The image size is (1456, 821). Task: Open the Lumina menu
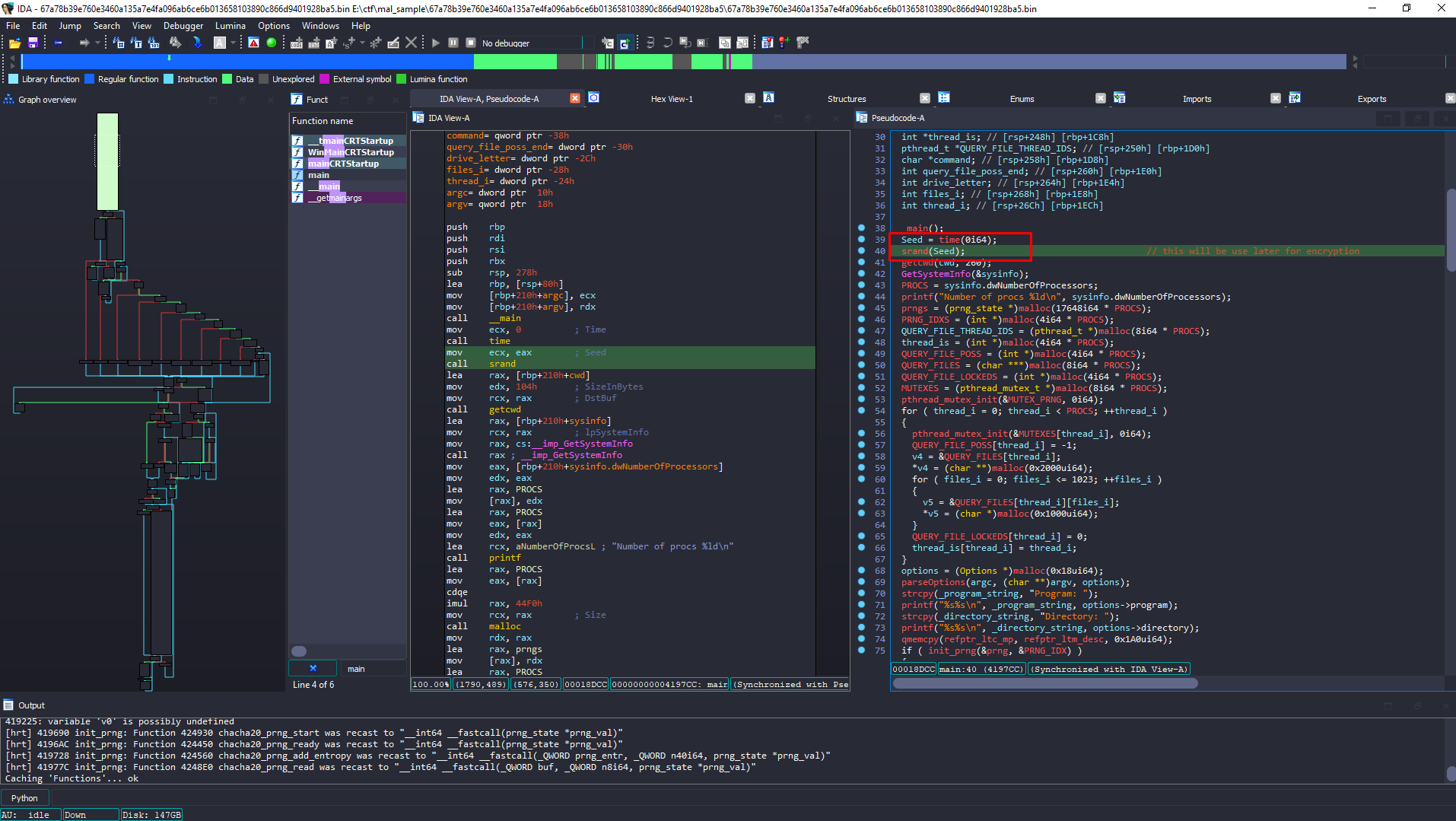coord(230,25)
